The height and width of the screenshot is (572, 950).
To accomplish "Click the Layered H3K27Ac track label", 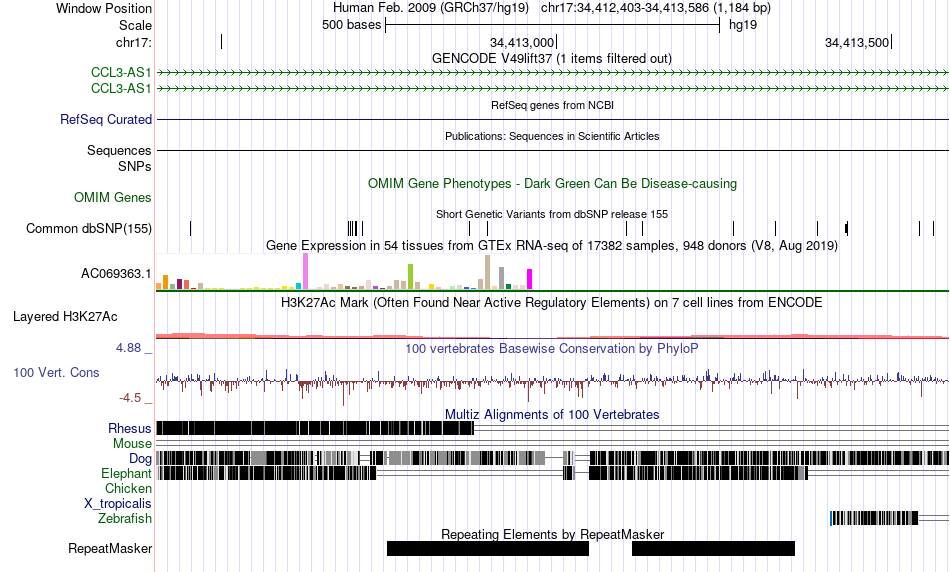I will (65, 317).
